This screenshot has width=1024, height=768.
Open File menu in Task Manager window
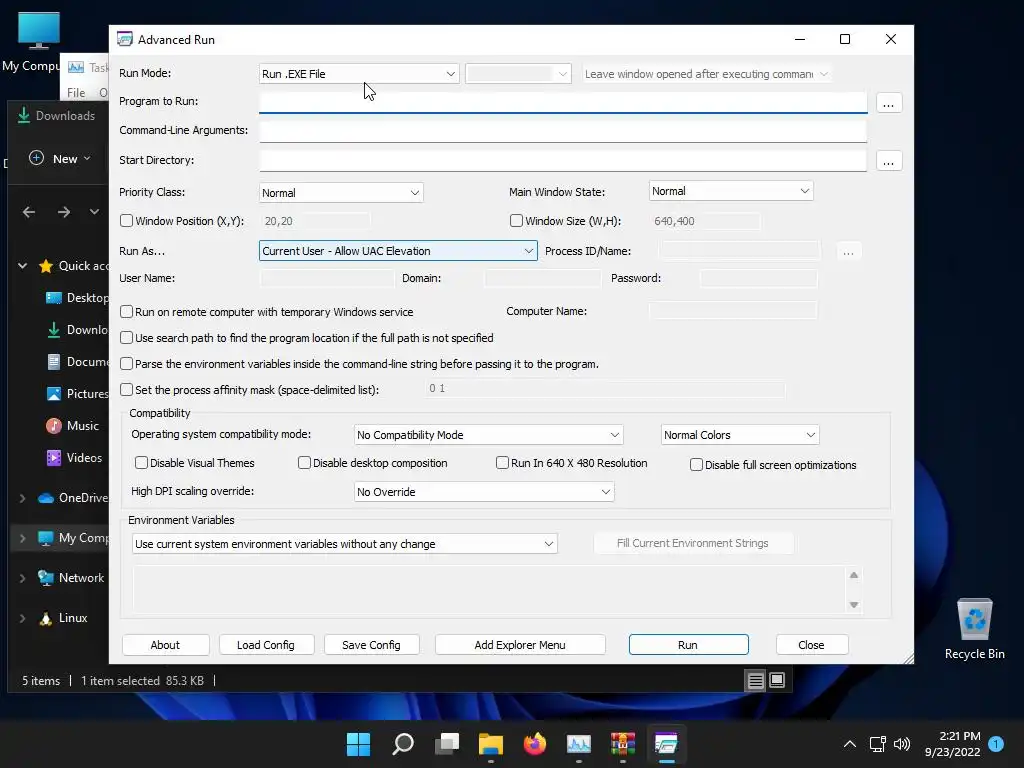click(x=76, y=93)
